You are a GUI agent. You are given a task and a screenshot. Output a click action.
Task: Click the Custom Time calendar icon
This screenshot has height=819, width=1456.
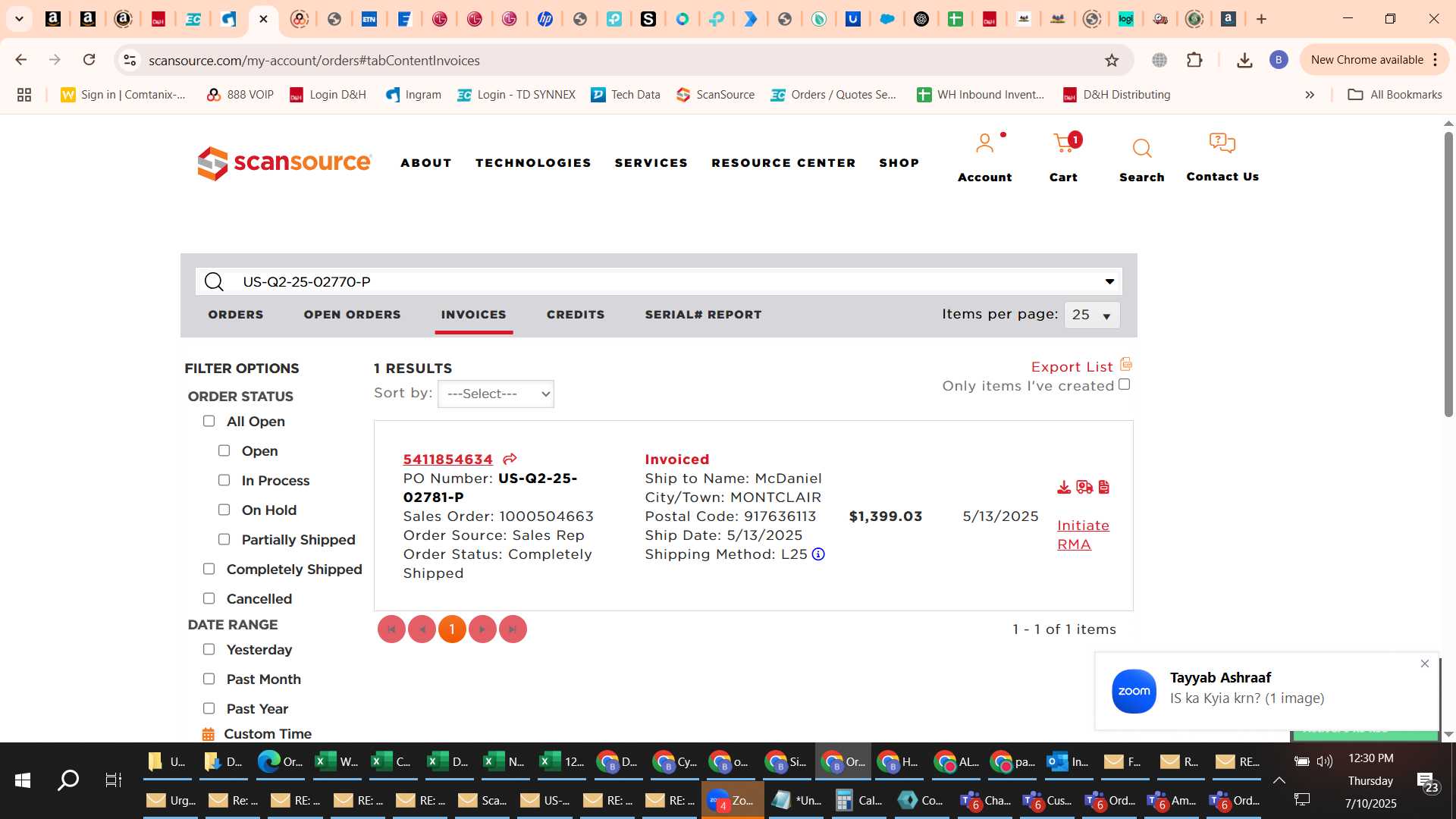click(208, 734)
